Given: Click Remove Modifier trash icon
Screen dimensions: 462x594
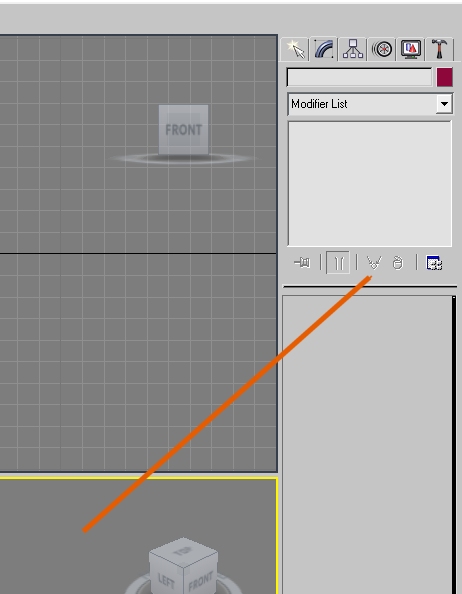Looking at the screenshot, I should pyautogui.click(x=397, y=262).
